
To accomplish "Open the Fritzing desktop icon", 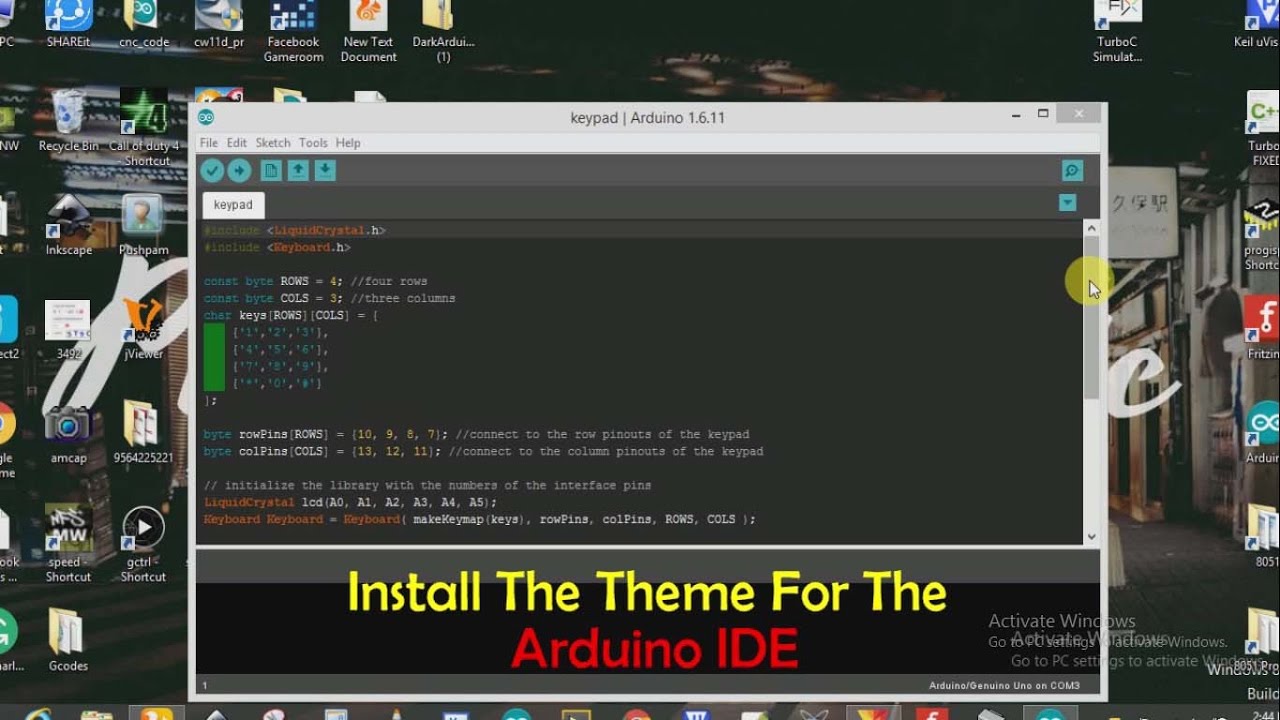I will pos(1262,330).
